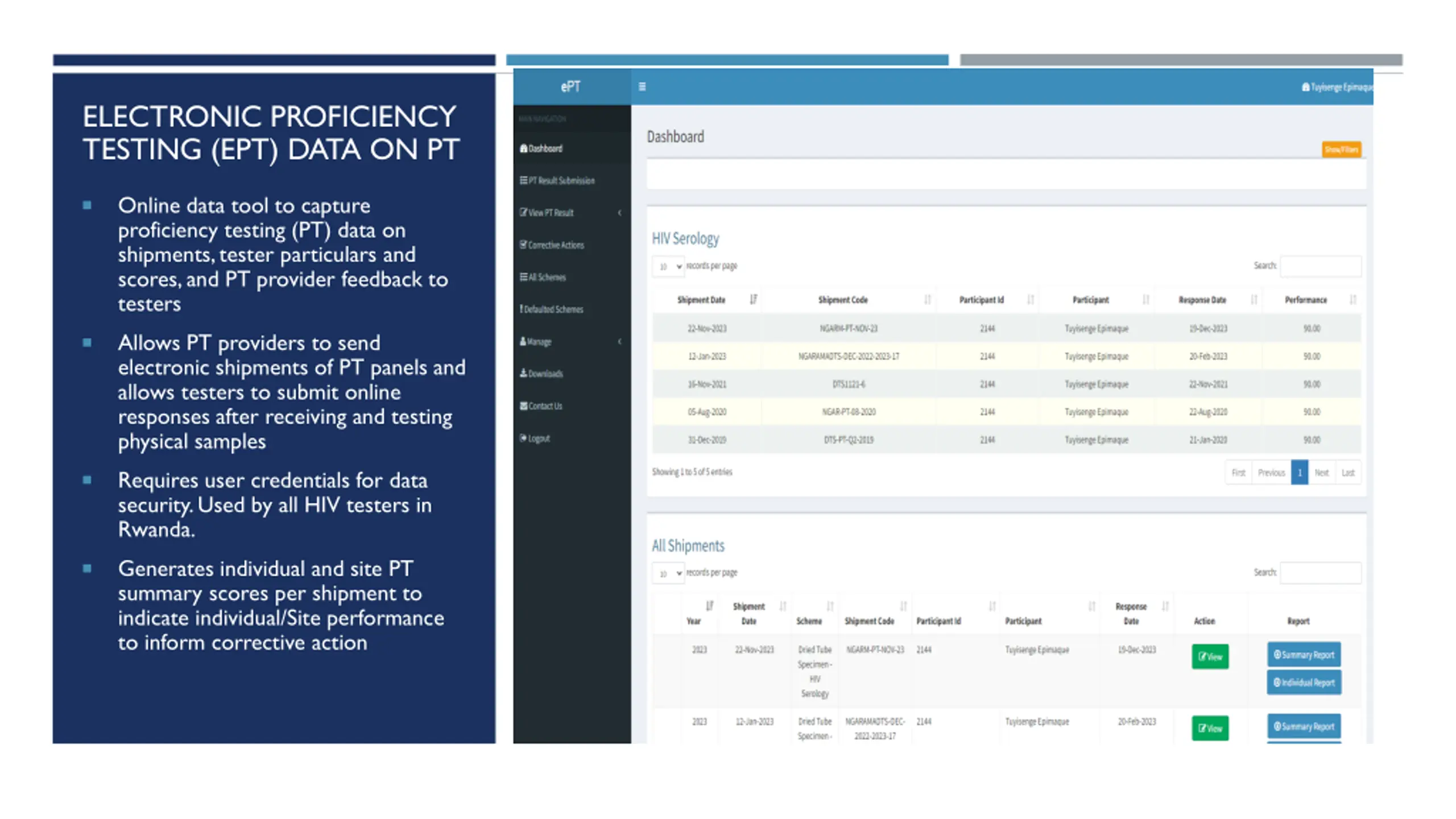This screenshot has width=1456, height=819.
Task: Open Summary Report for 22-Nov-2023 shipment
Action: coord(1304,655)
